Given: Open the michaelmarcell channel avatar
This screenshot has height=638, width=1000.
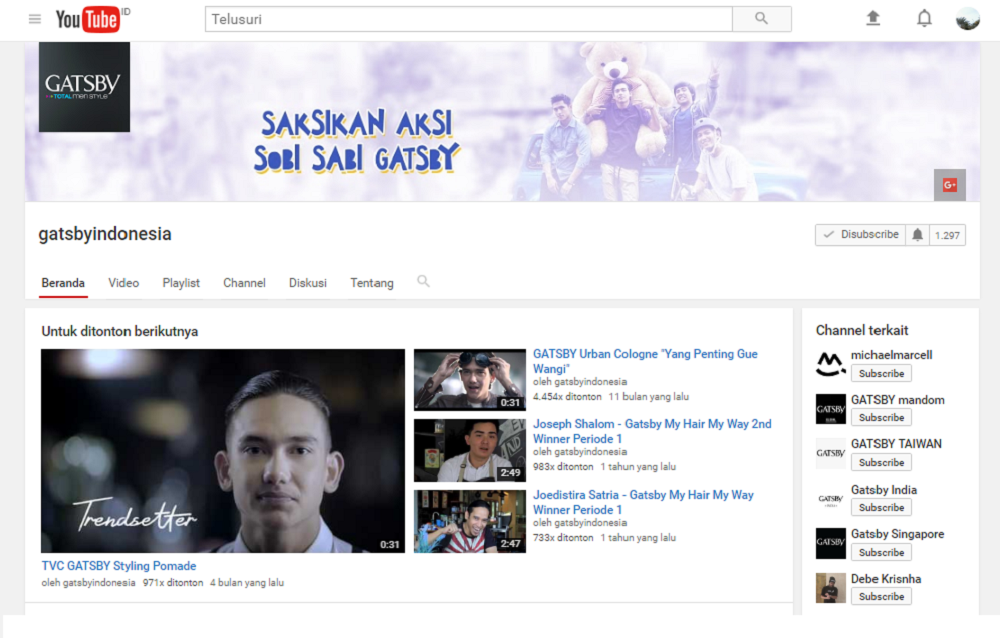Looking at the screenshot, I should pos(830,364).
